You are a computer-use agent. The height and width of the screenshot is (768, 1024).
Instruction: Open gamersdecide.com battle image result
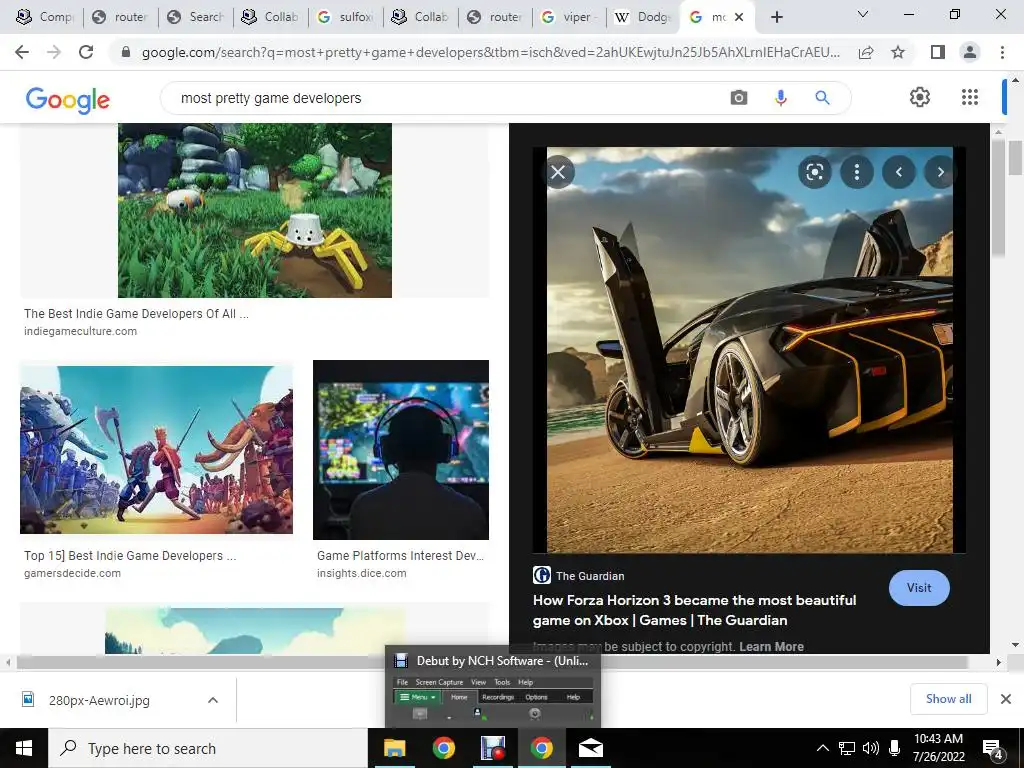157,449
